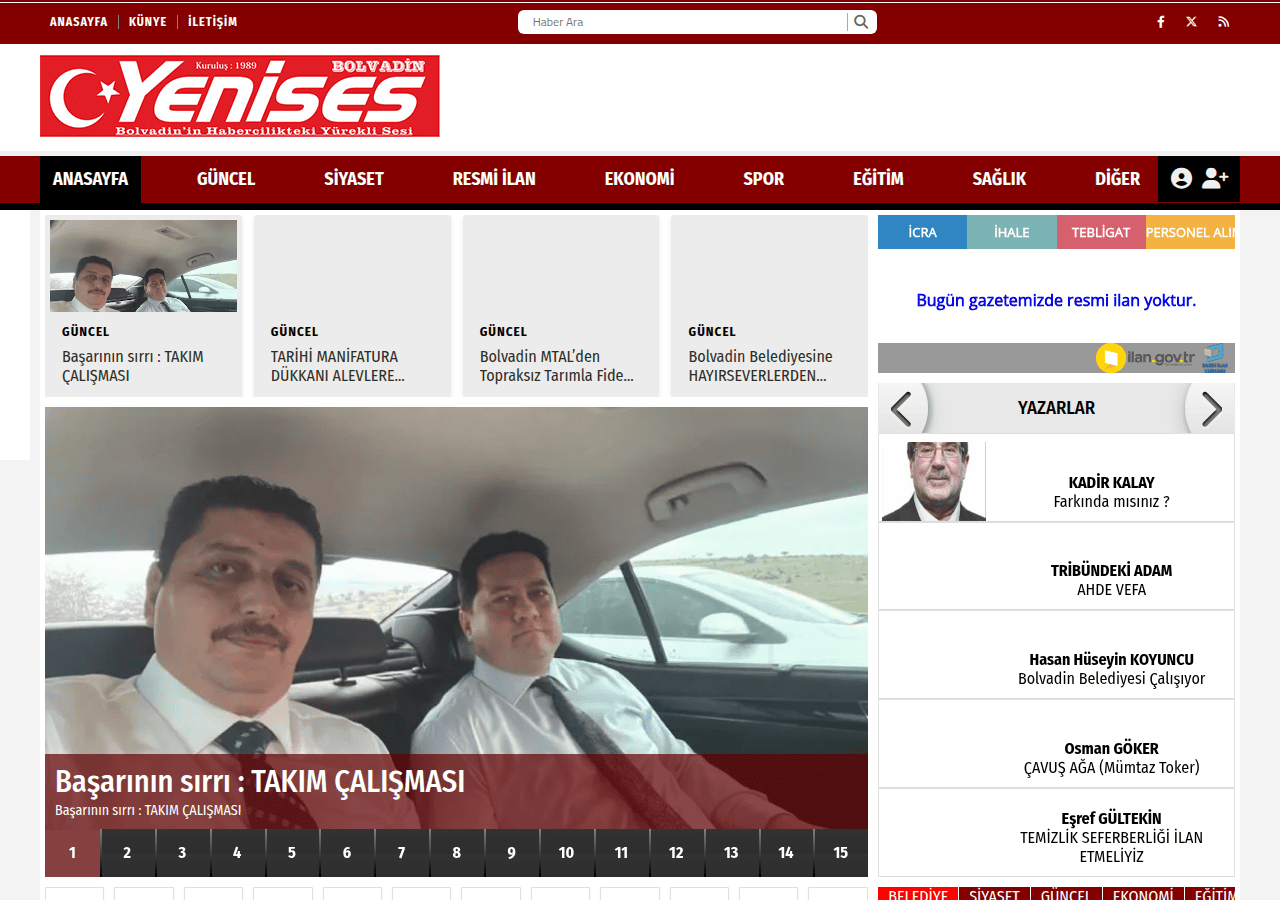This screenshot has height=900, width=1280.
Task: Select slide number 9
Action: 511,853
